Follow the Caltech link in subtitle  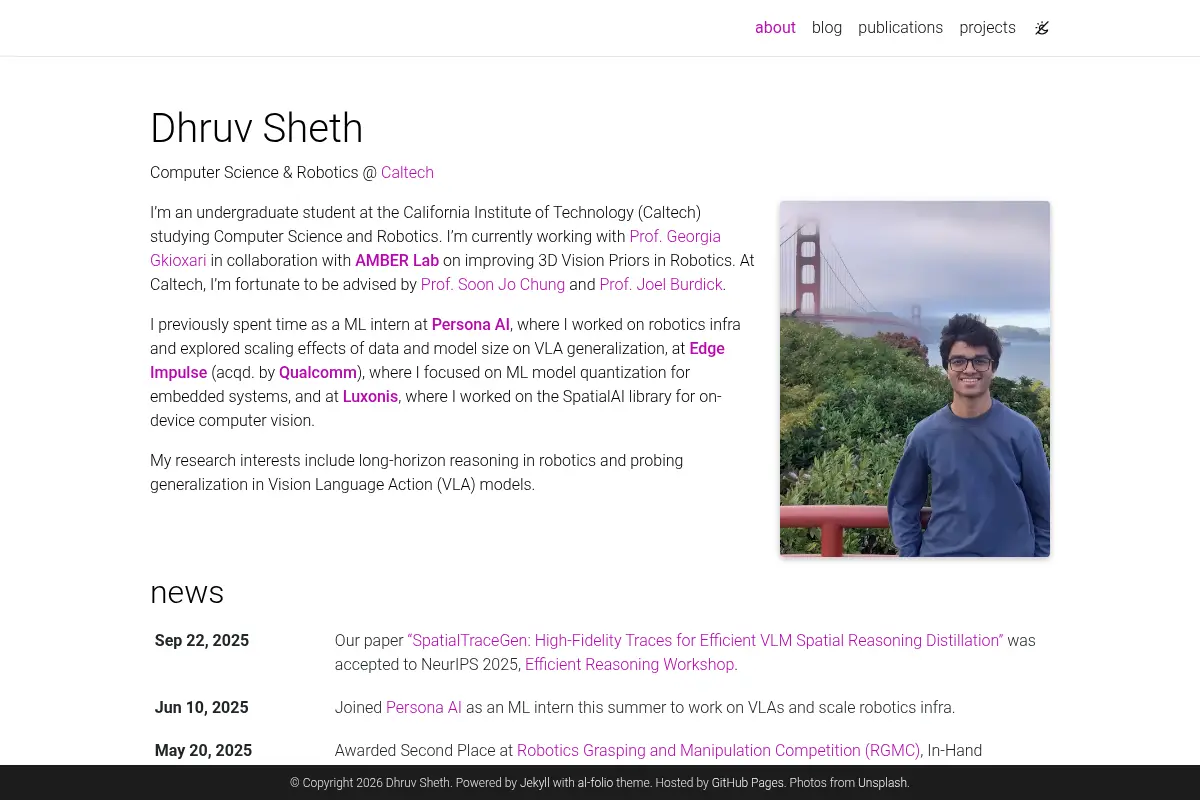pyautogui.click(x=407, y=172)
